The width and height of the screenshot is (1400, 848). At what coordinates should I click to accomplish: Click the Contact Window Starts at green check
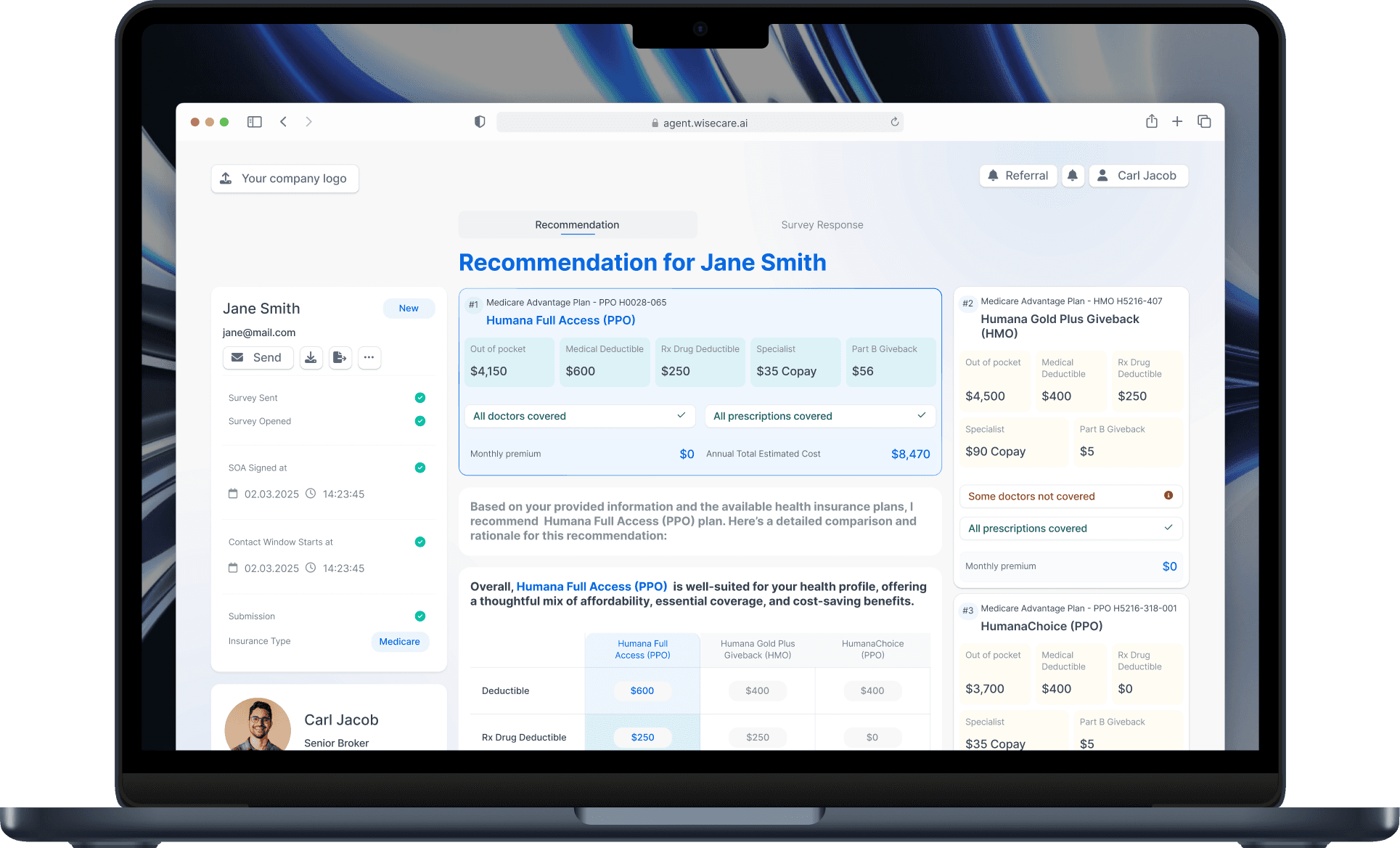tap(419, 542)
